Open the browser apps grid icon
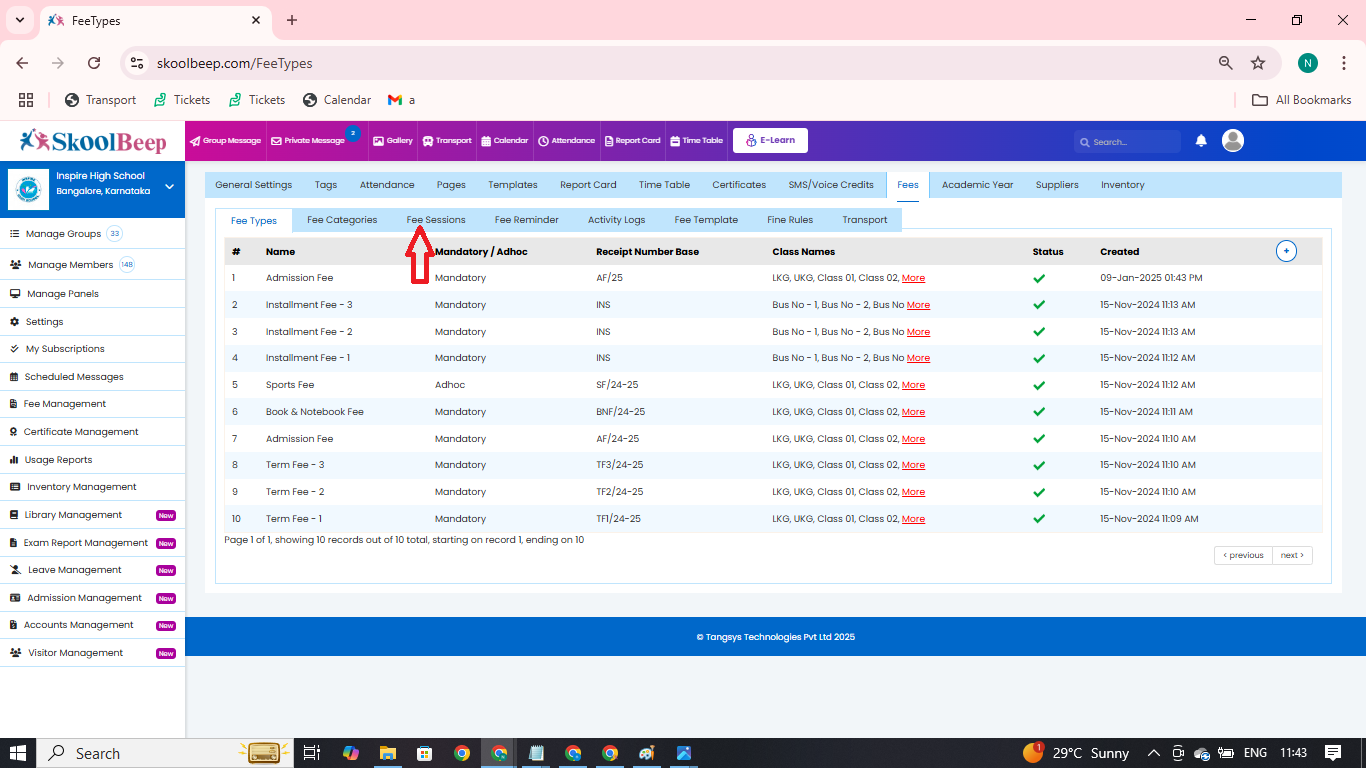 coord(26,100)
